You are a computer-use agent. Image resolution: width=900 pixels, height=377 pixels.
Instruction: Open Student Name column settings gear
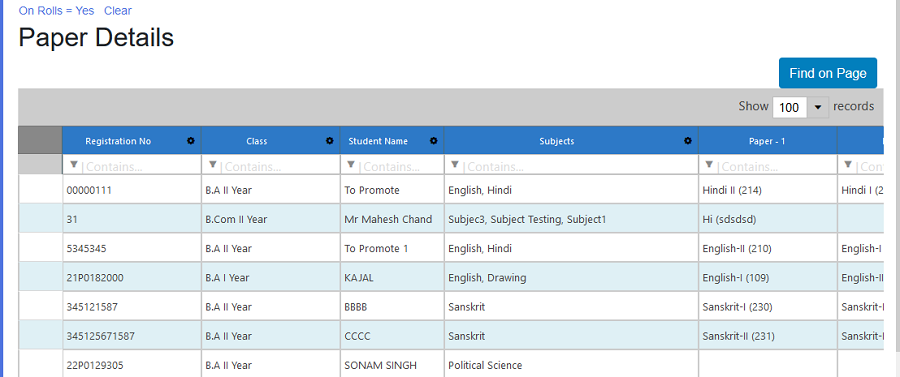434,141
